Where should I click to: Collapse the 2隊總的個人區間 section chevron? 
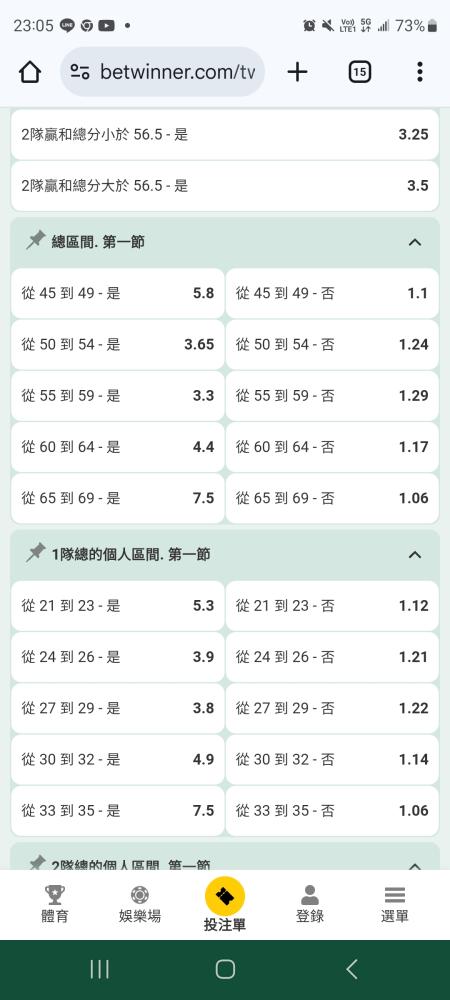pos(415,865)
